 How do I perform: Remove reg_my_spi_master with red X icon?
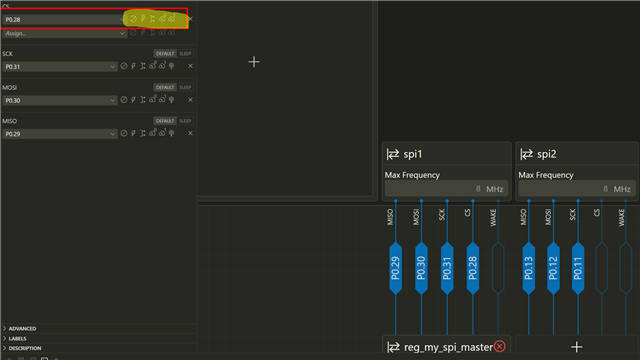(x=500, y=347)
